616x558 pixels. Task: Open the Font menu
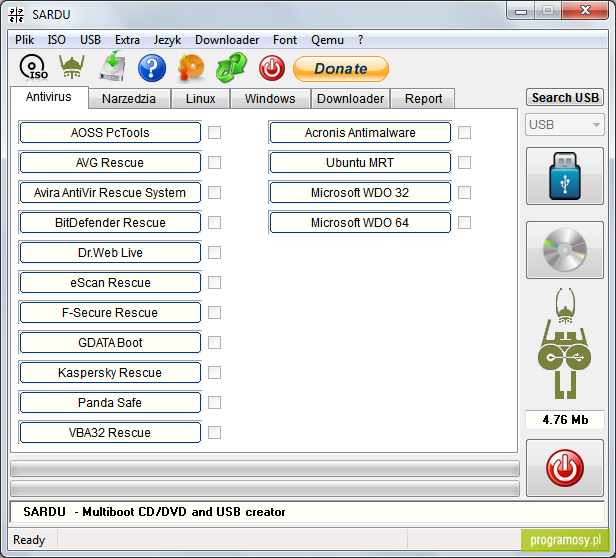pos(285,40)
